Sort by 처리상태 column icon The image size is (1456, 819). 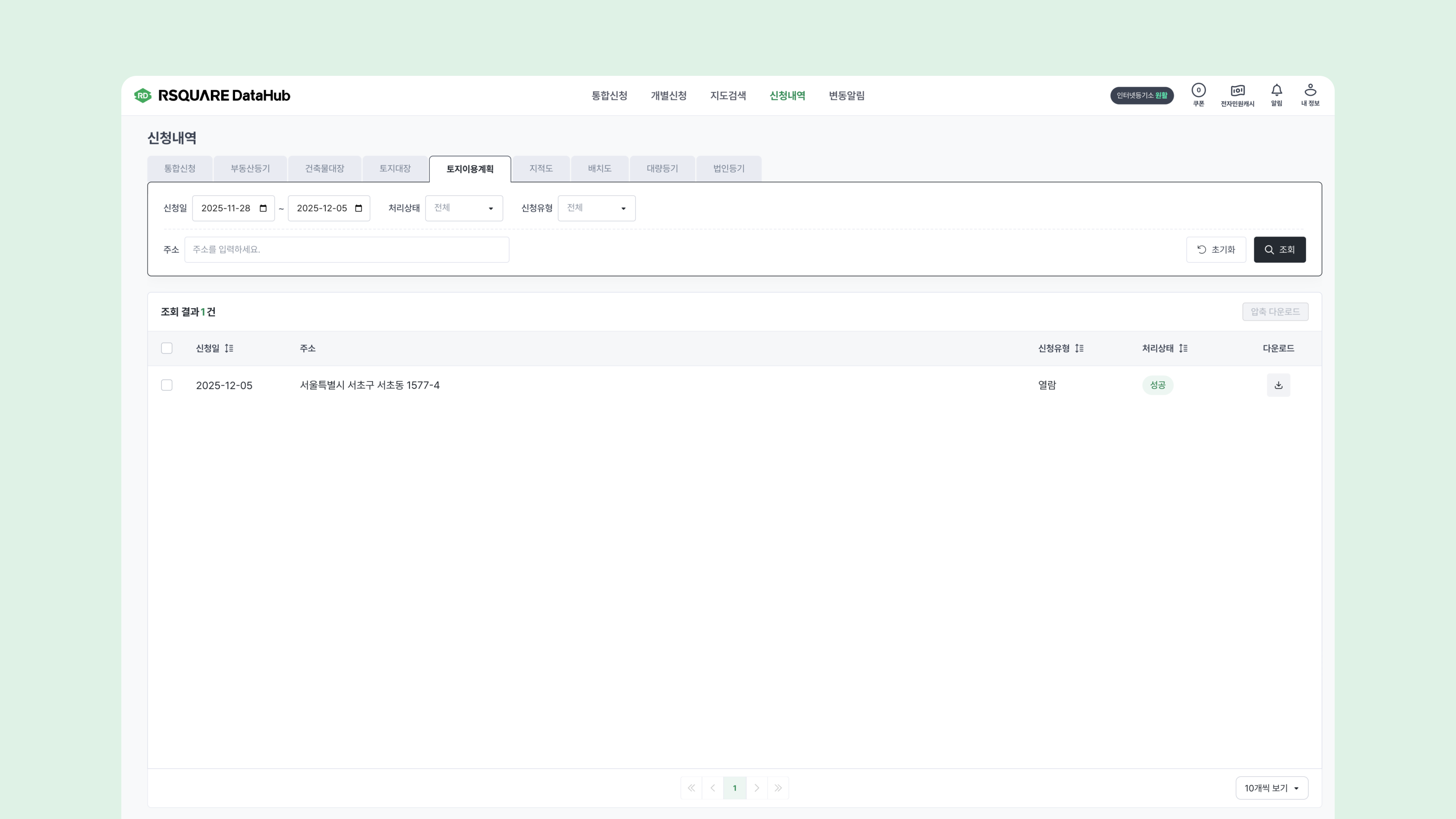(1183, 348)
